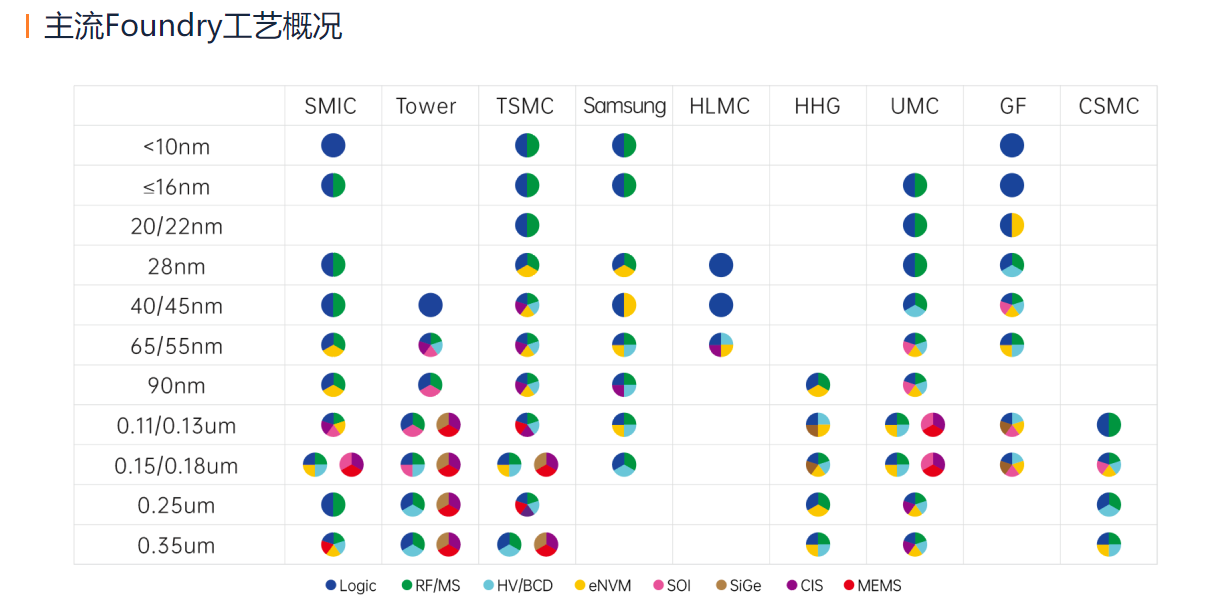Click the 主流Foundry工艺概况 title text
The image size is (1208, 614).
pos(193,27)
